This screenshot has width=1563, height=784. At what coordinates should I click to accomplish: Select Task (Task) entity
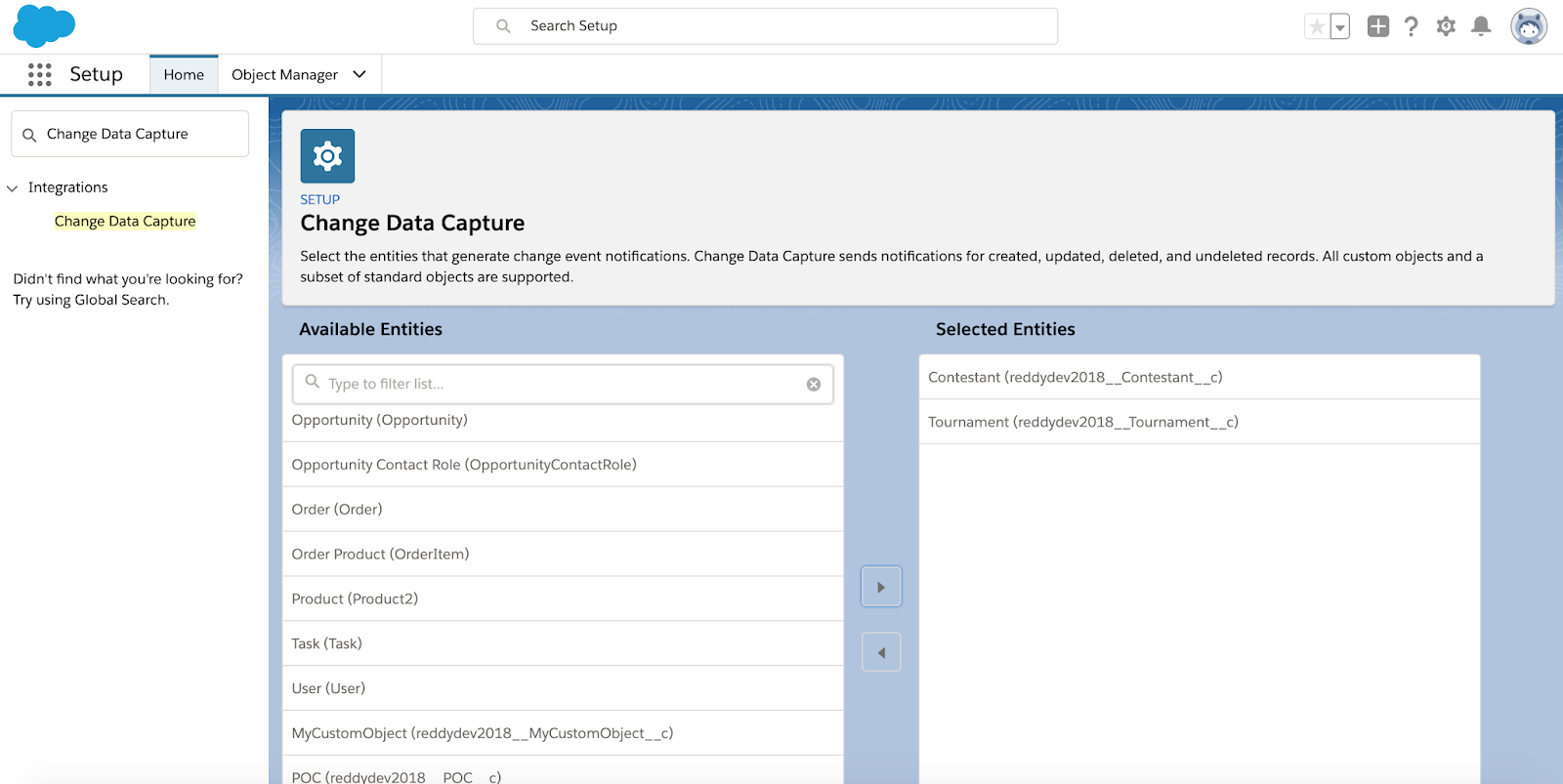pos(563,644)
